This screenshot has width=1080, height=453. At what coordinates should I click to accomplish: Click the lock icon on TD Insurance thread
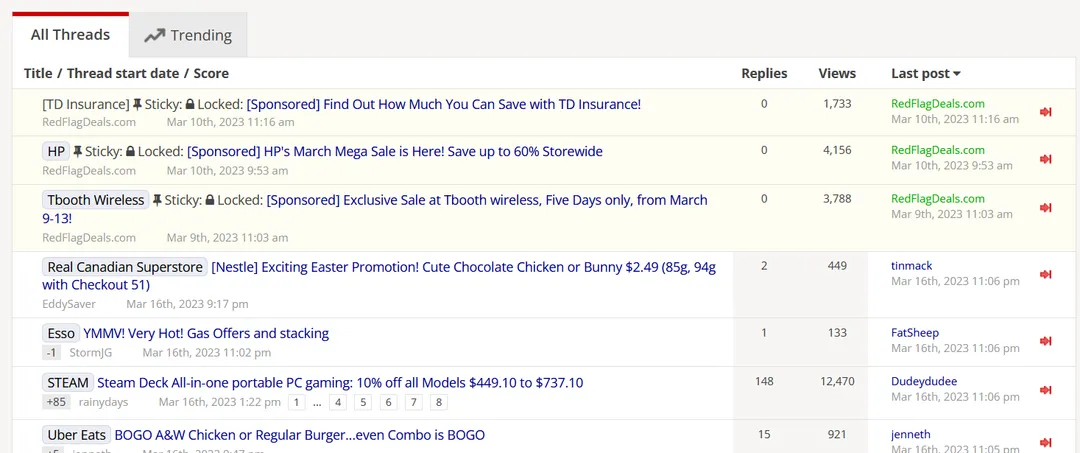point(190,105)
